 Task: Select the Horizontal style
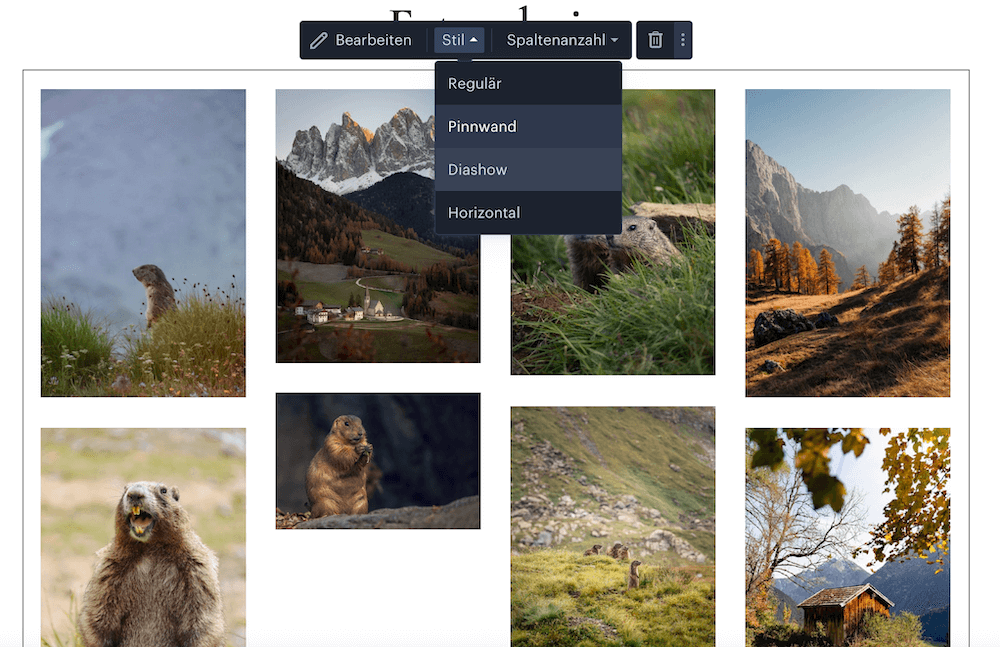point(528,212)
